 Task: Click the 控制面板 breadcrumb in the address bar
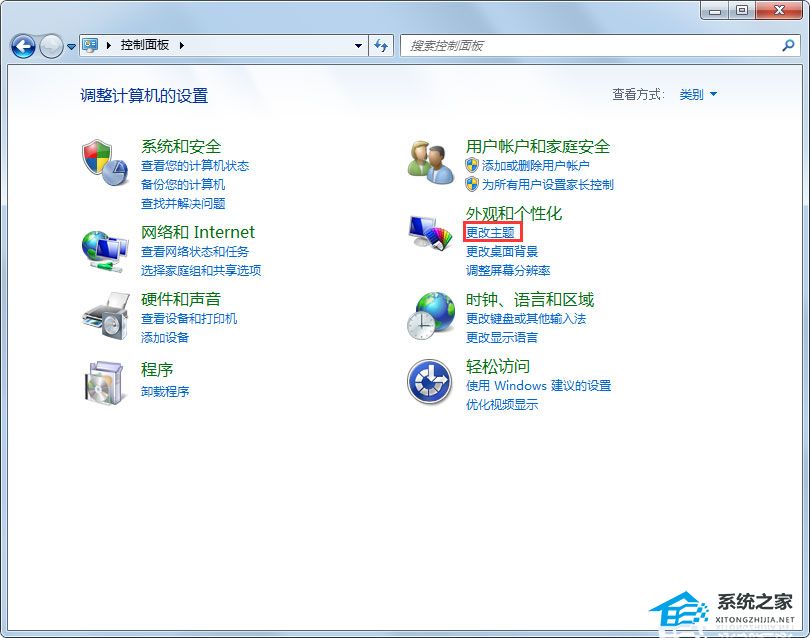[x=145, y=45]
